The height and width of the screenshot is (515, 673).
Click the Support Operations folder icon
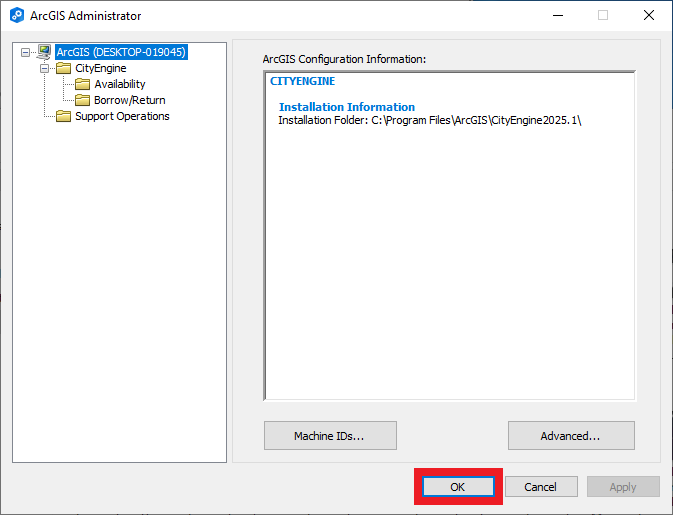64,116
